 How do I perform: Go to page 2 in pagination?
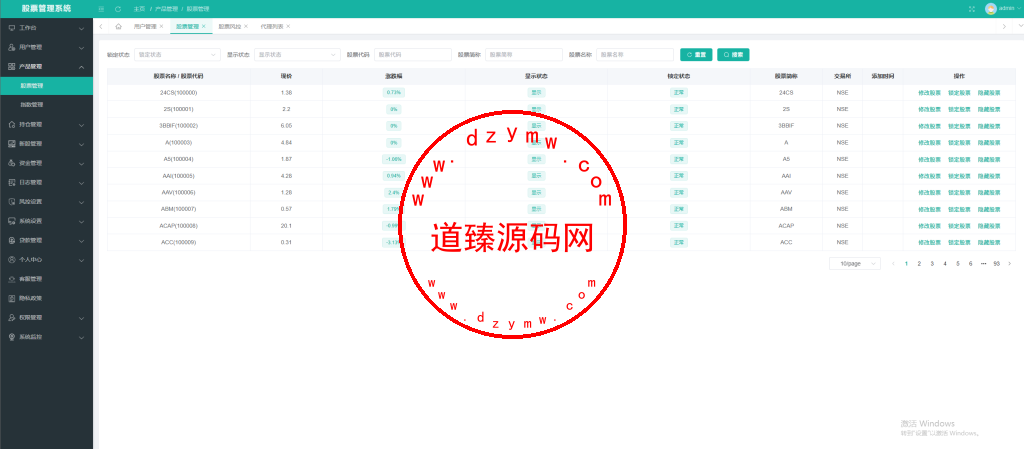(919, 264)
